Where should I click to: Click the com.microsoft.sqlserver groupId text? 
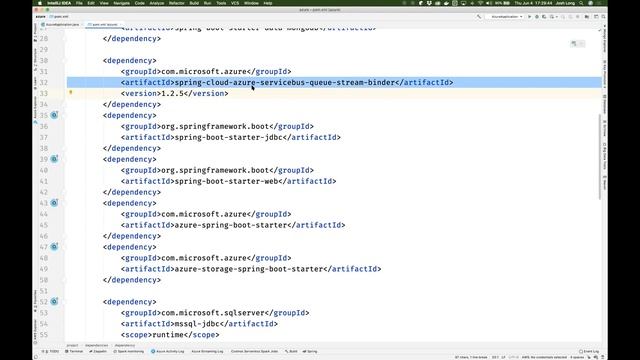[213, 313]
